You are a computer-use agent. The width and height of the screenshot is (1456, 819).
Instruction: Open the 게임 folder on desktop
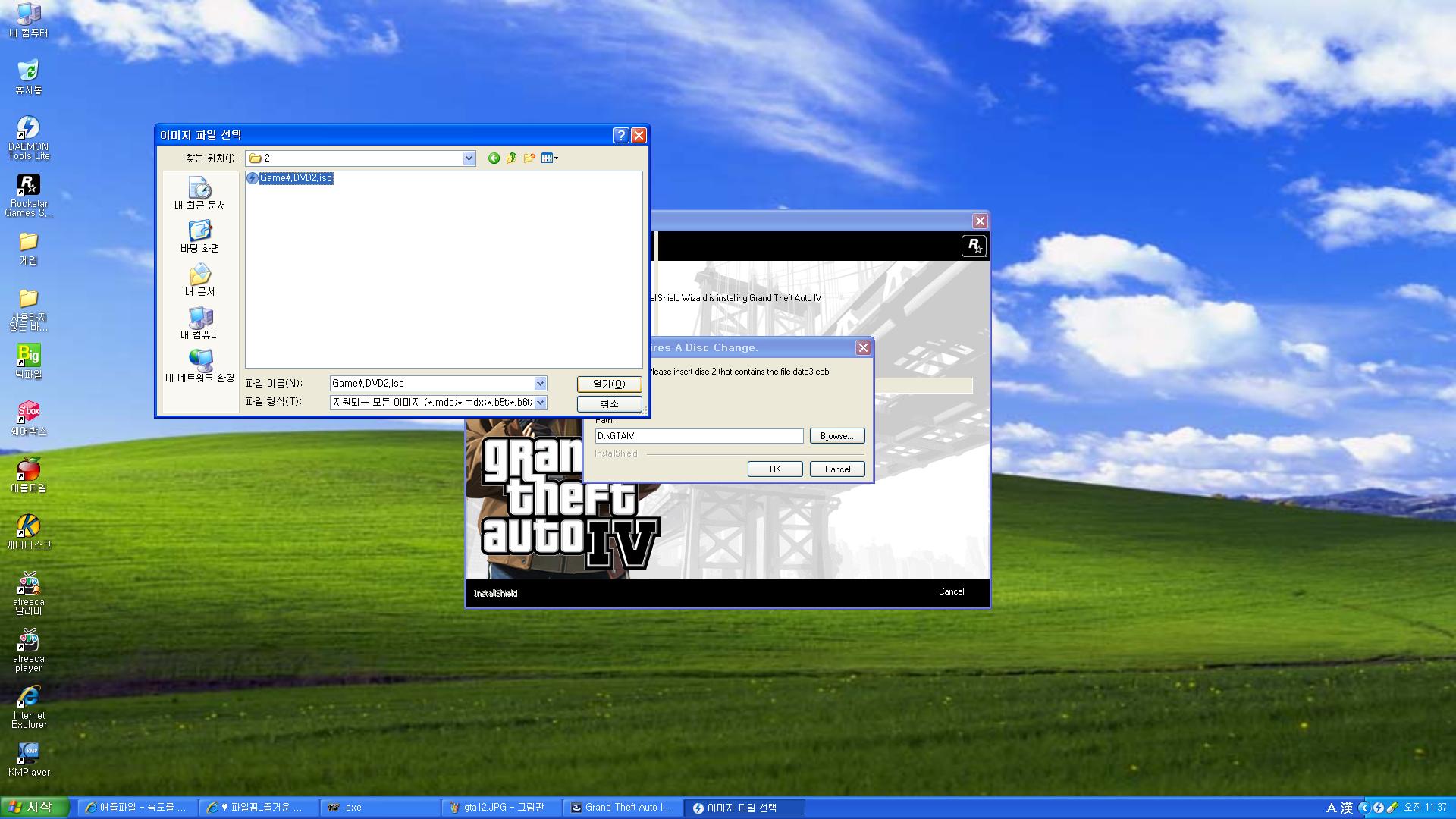point(28,248)
